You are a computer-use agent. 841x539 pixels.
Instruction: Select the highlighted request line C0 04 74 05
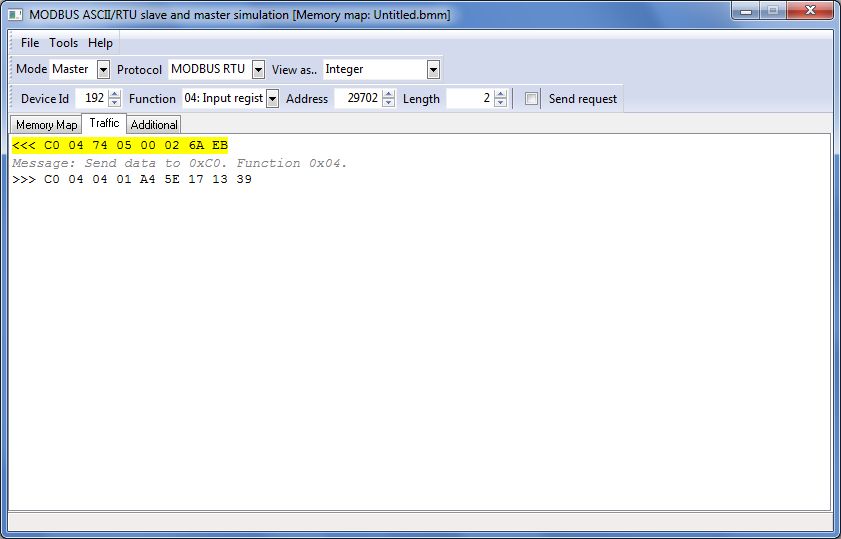pyautogui.click(x=120, y=145)
